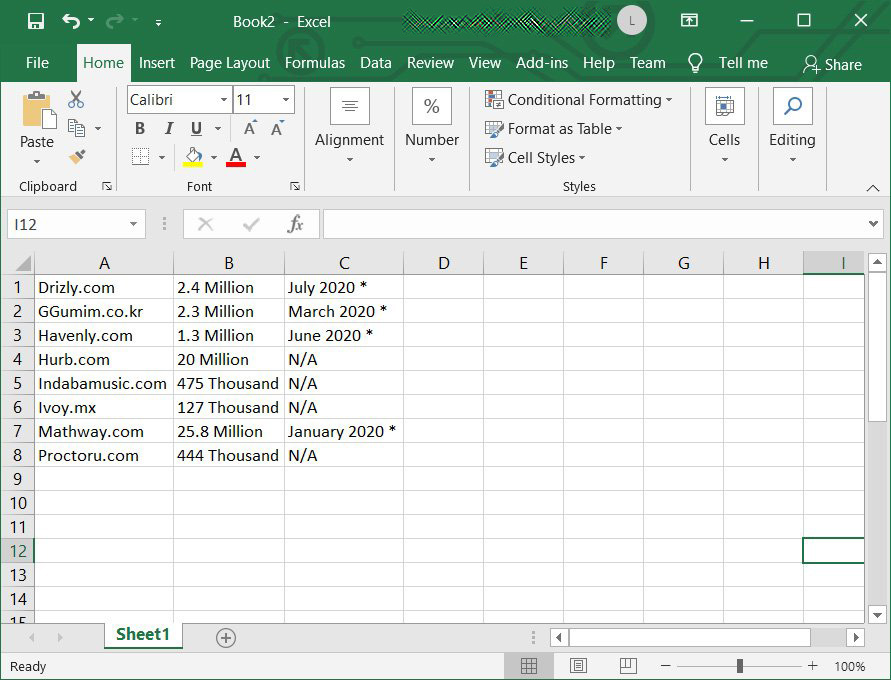Switch to the View tab
Image resolution: width=891 pixels, height=680 pixels.
coord(485,62)
